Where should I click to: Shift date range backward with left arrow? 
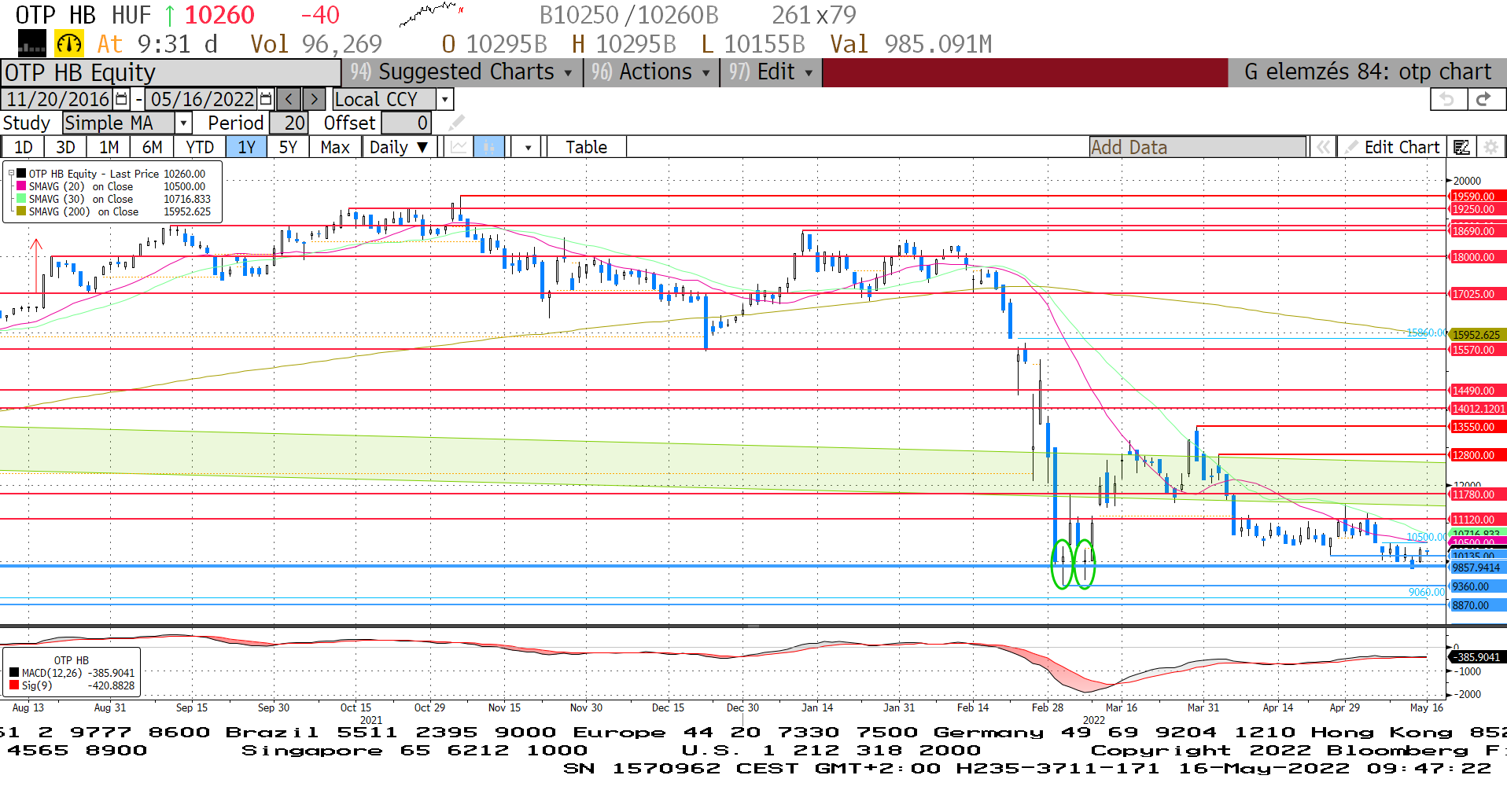click(289, 99)
